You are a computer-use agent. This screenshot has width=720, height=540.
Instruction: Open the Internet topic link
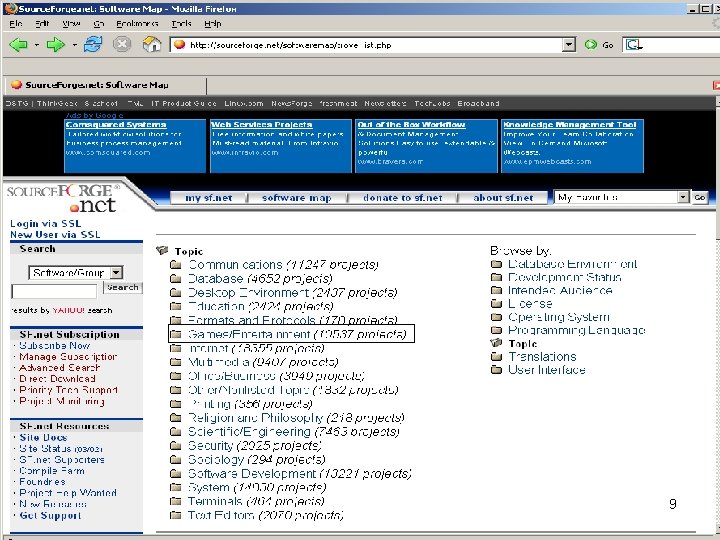pyautogui.click(x=208, y=349)
